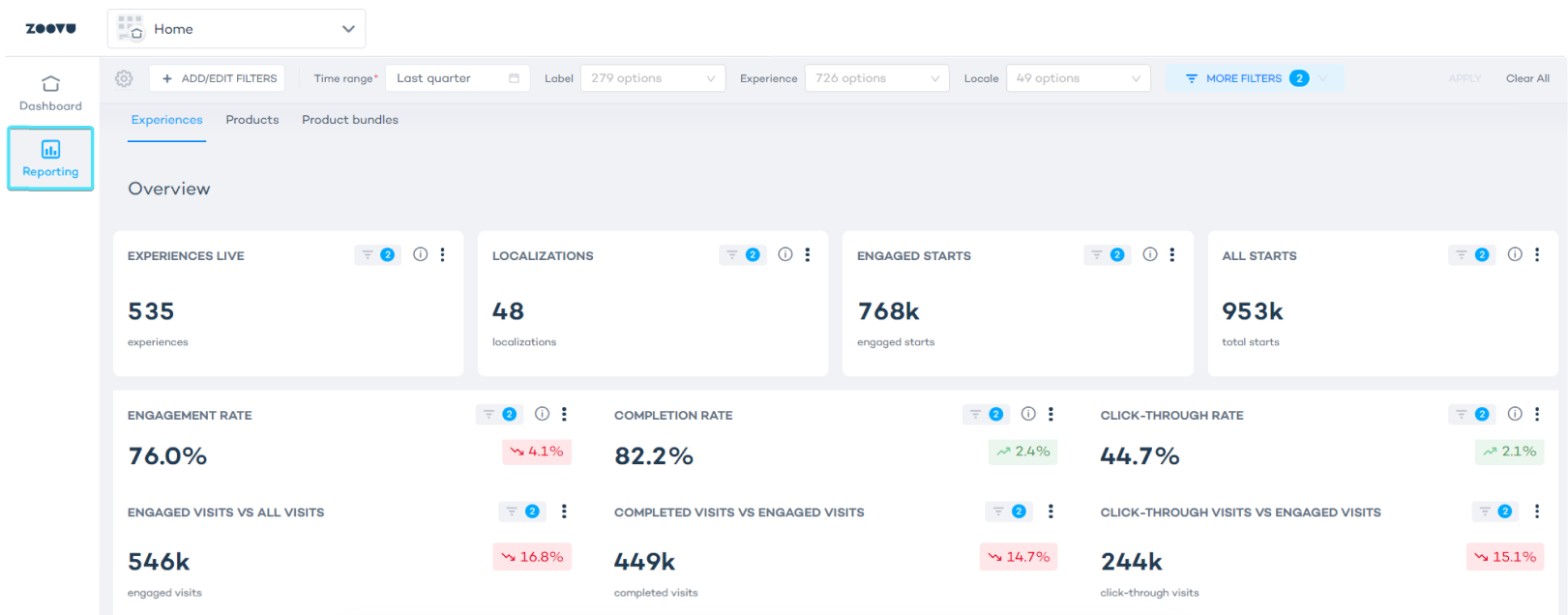Show info for the Completion Rate card
Image resolution: width=1568 pixels, height=615 pixels.
point(1028,414)
